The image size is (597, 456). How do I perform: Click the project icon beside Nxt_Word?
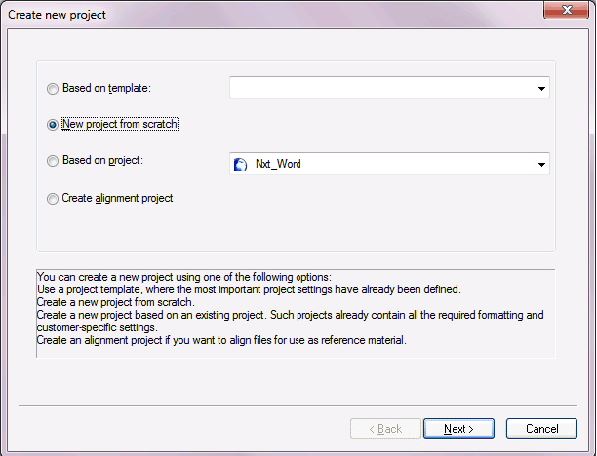pyautogui.click(x=240, y=164)
